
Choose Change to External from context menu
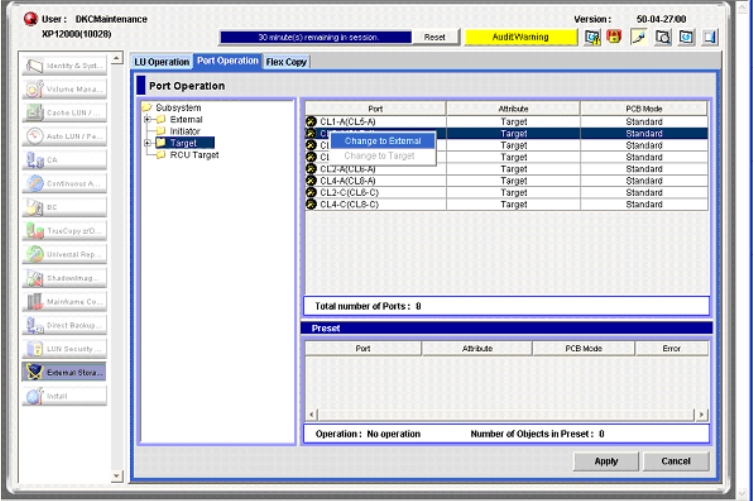pyautogui.click(x=382, y=141)
